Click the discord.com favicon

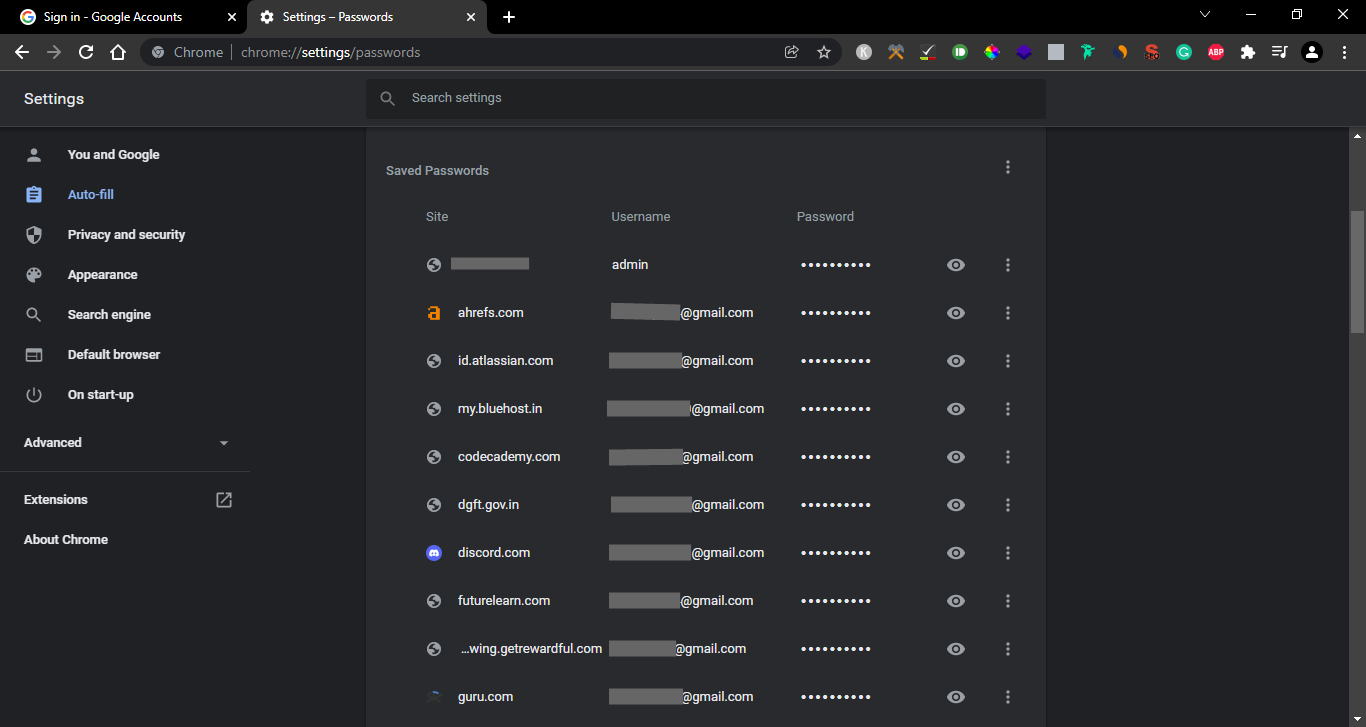point(434,553)
